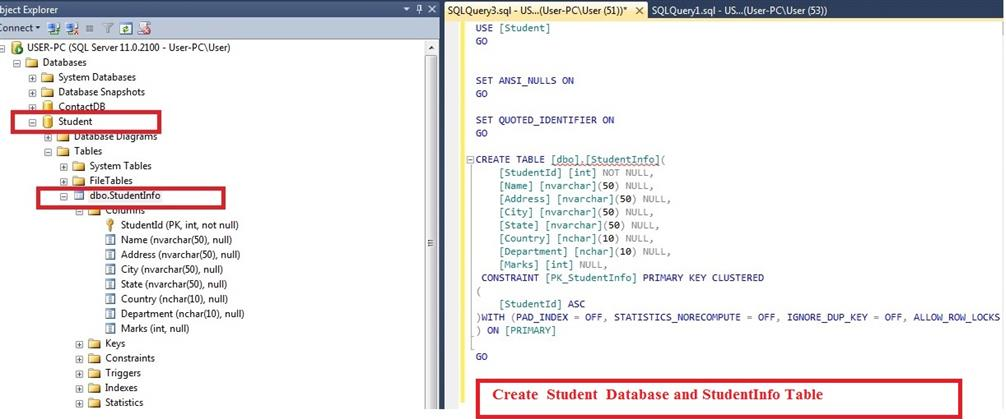Click the Constraints folder icon

coord(94,359)
